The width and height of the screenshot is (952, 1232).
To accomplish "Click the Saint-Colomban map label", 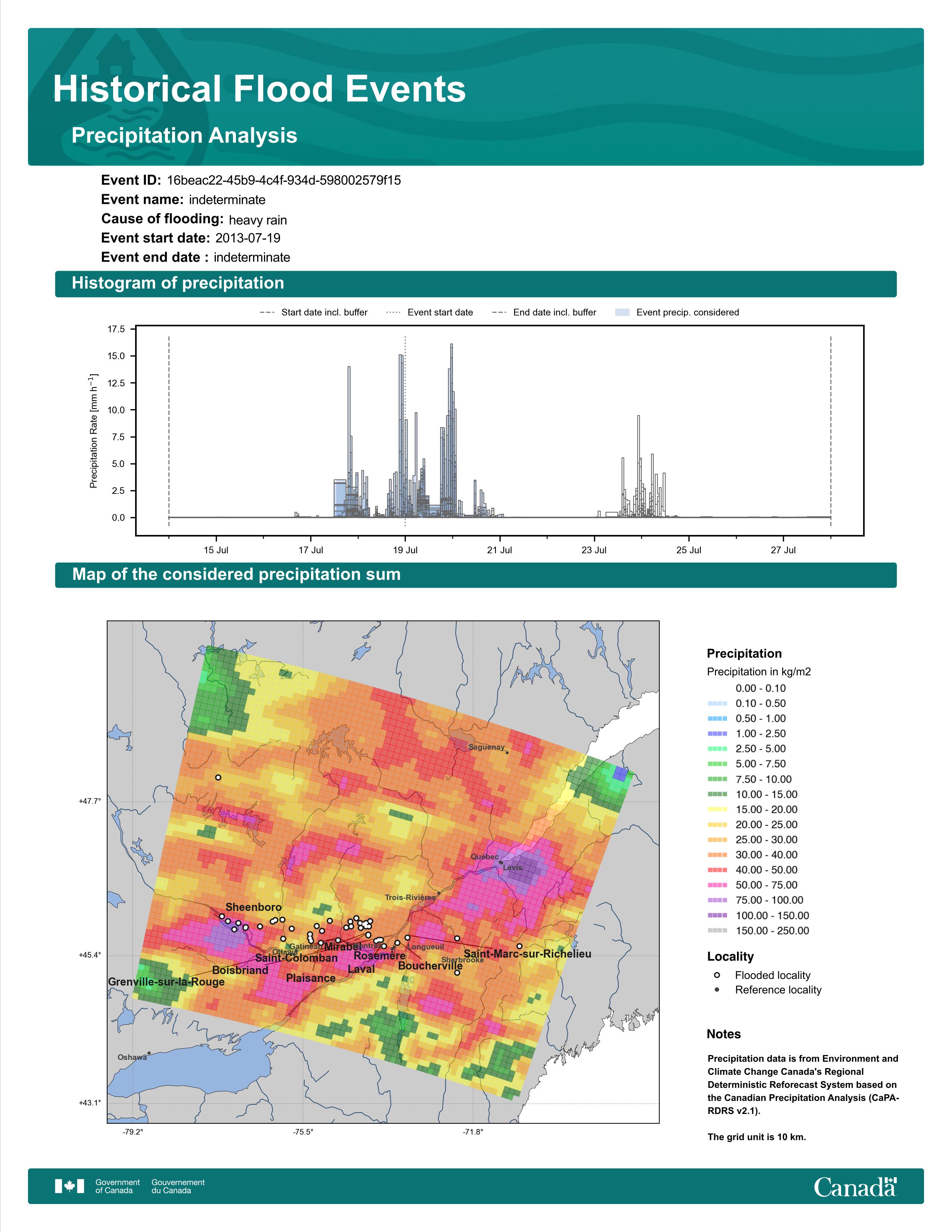I will tap(297, 958).
